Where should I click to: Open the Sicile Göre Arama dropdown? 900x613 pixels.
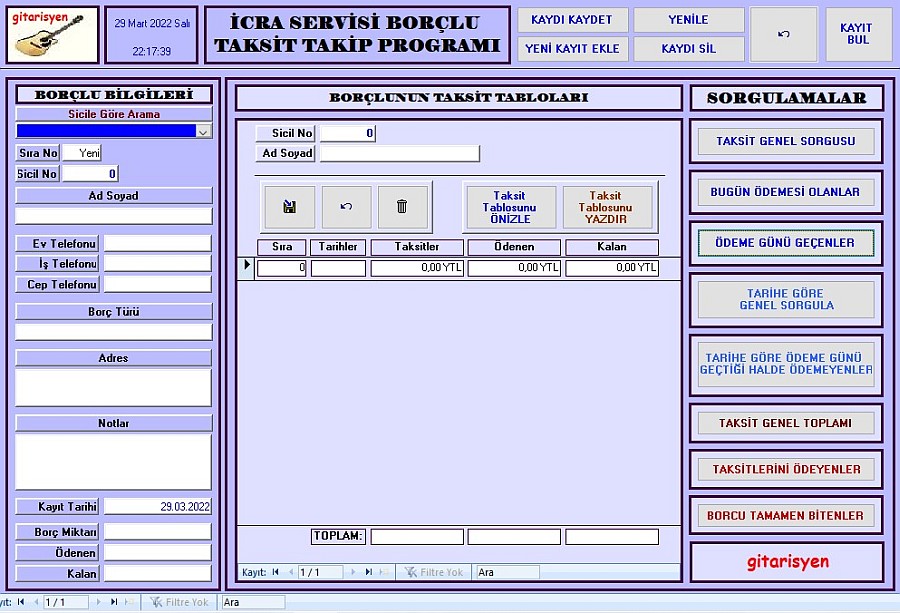coord(204,131)
